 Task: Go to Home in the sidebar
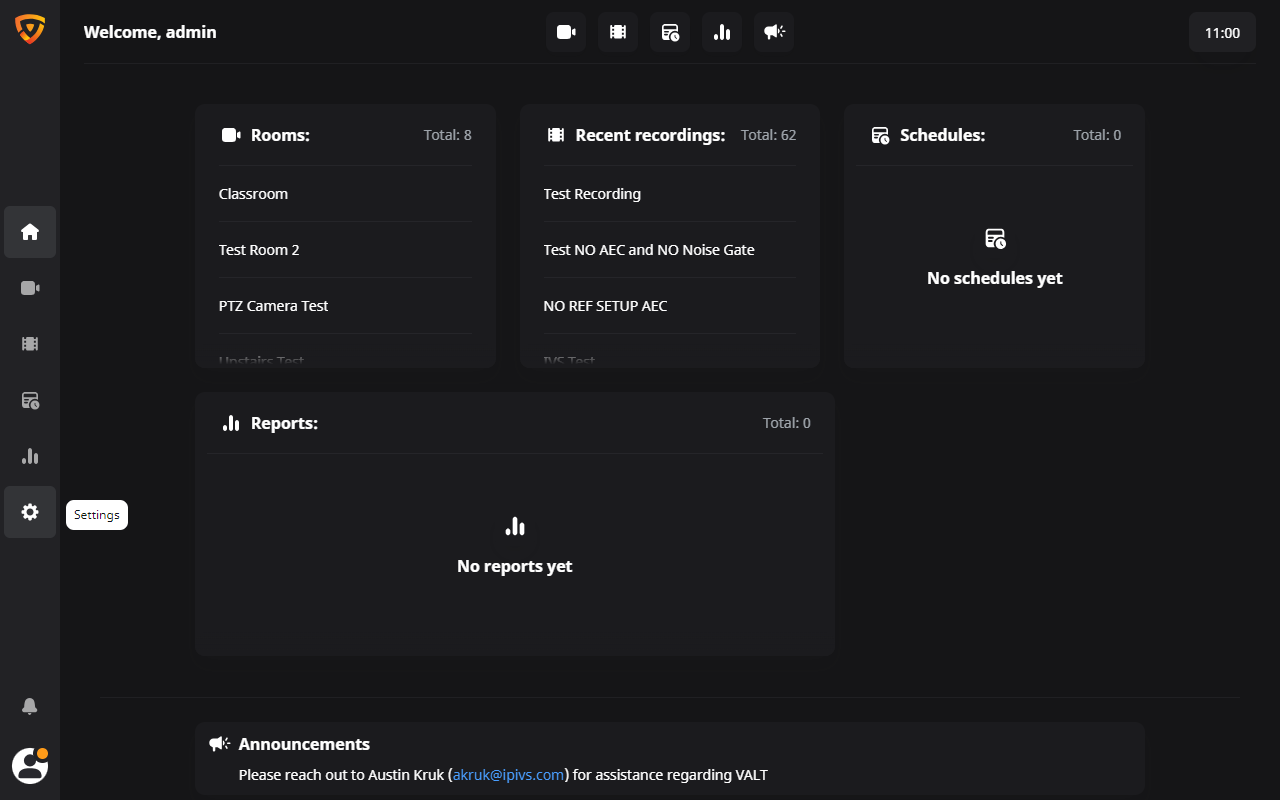pyautogui.click(x=30, y=232)
